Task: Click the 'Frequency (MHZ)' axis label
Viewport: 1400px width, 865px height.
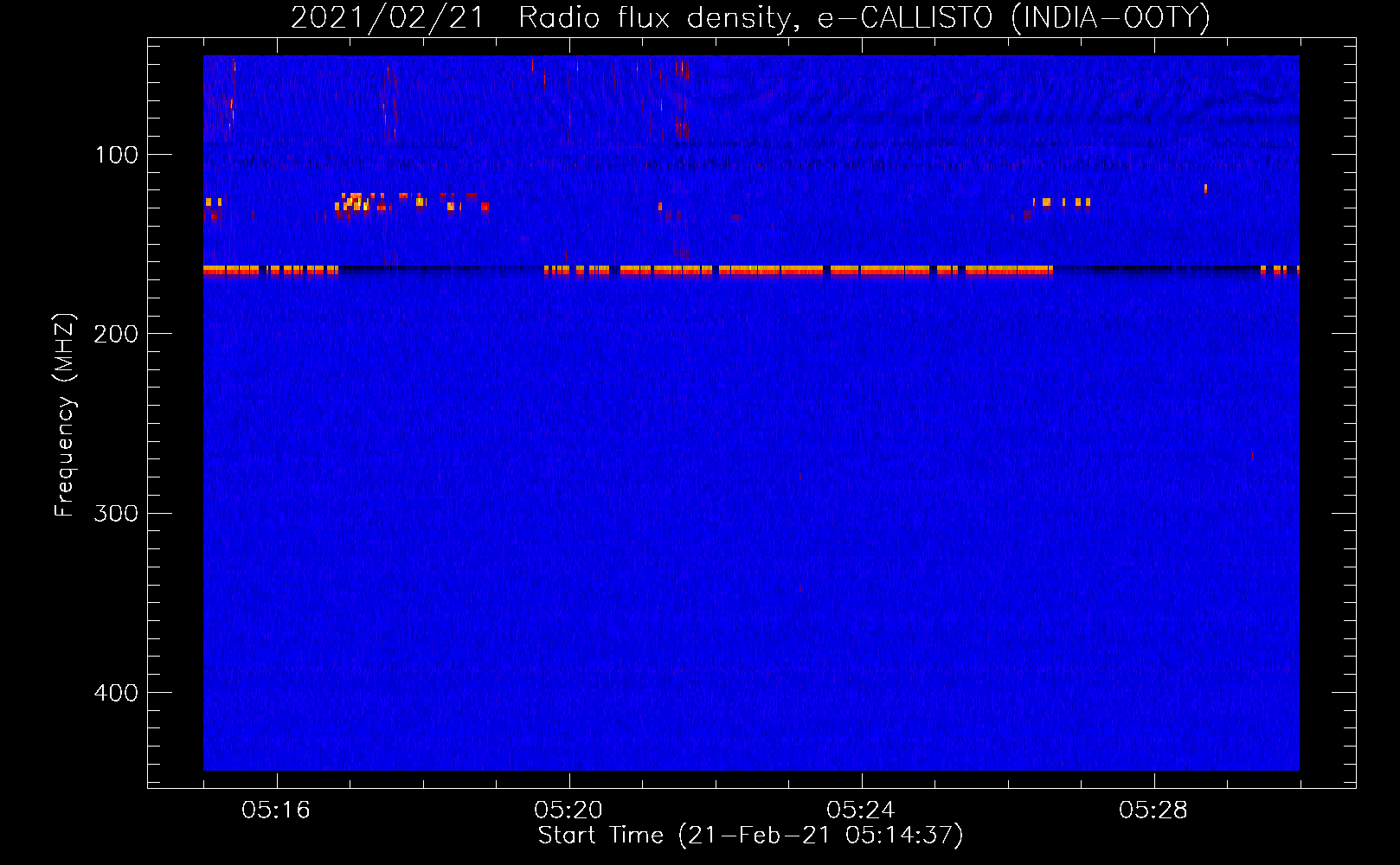Action: [65, 414]
